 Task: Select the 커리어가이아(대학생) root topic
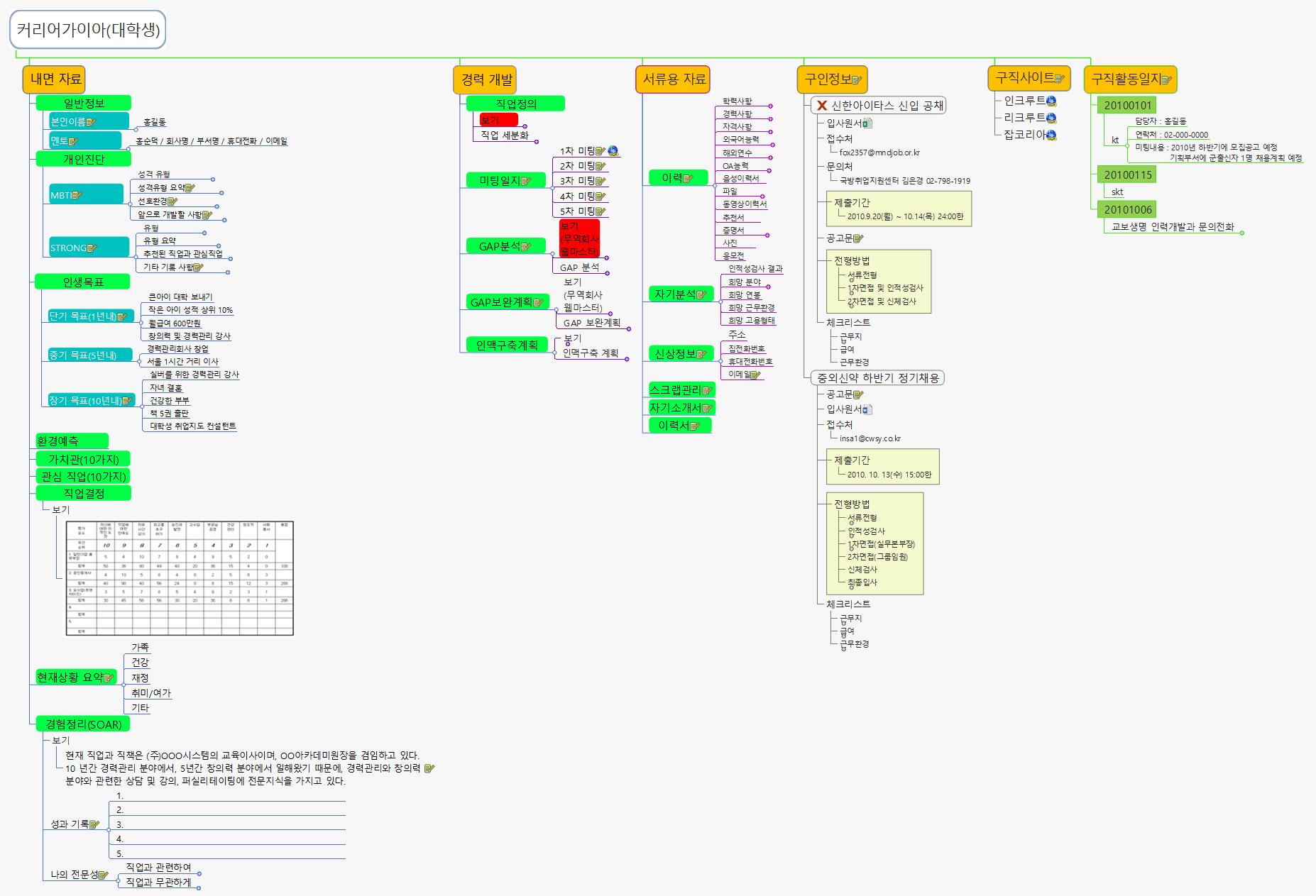pos(89,30)
